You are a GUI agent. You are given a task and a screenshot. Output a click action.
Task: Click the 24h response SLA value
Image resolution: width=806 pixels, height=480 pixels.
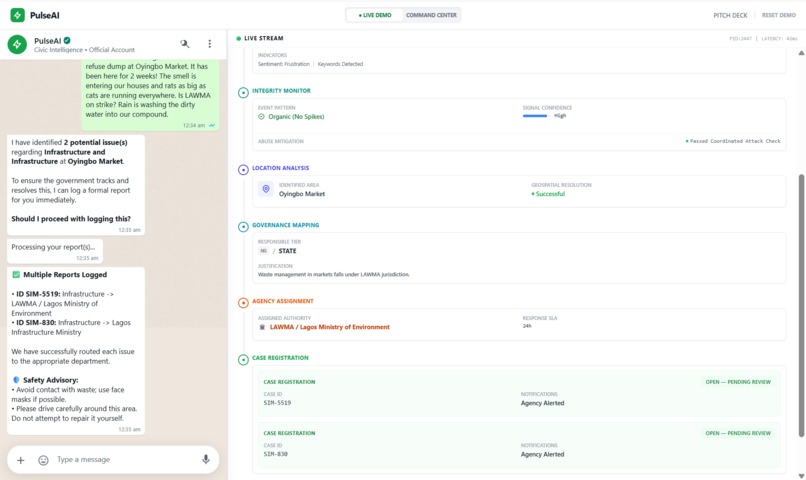tap(527, 326)
